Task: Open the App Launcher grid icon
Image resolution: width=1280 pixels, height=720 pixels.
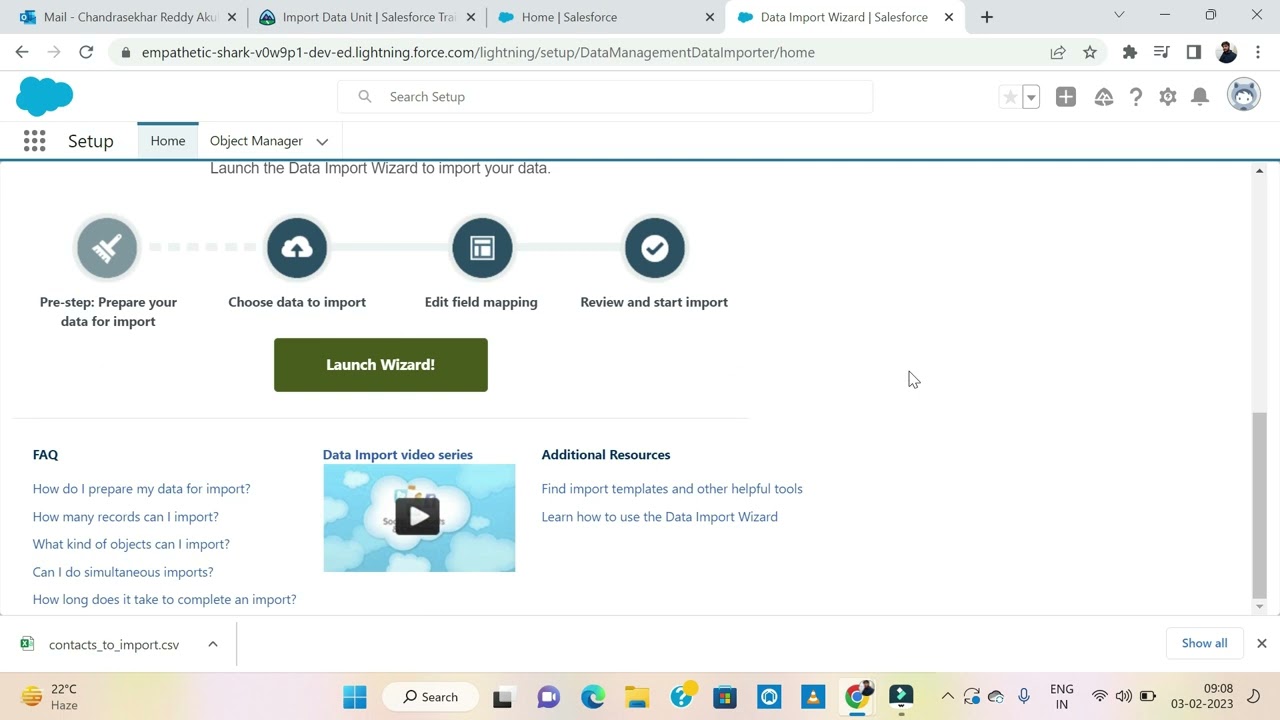Action: click(34, 141)
